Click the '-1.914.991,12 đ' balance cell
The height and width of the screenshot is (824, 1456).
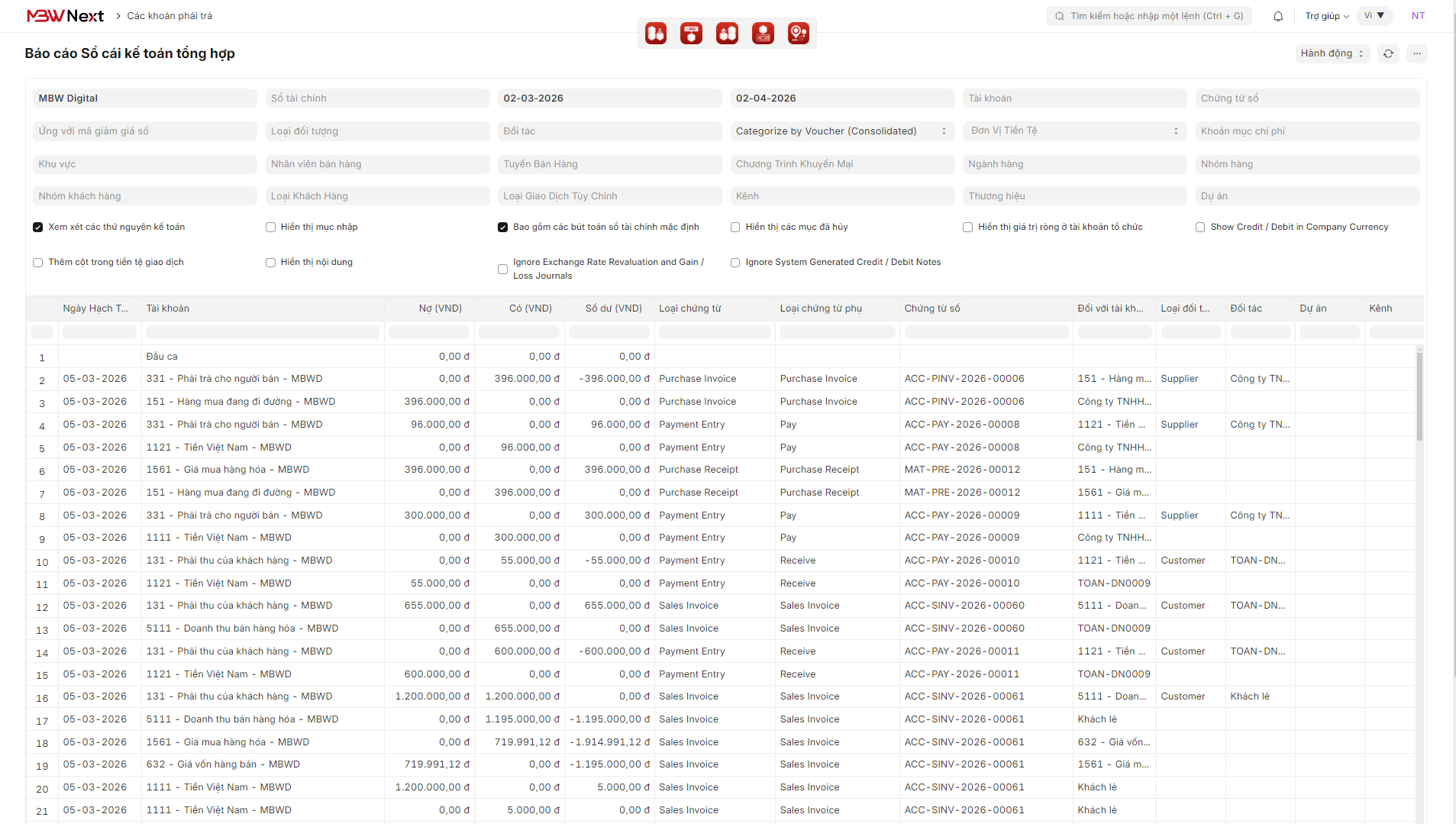click(x=609, y=742)
